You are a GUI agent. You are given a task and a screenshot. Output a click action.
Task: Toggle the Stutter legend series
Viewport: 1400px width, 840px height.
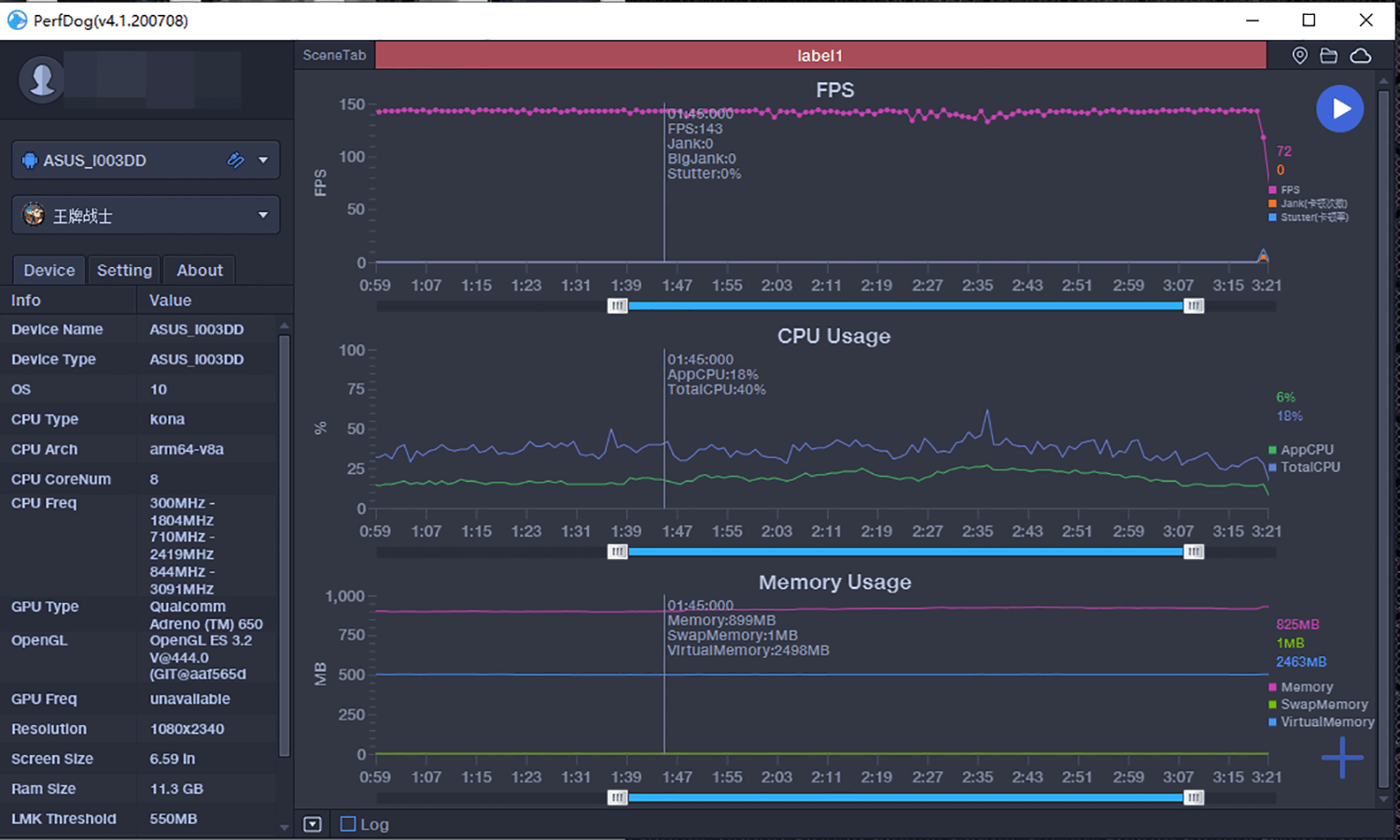(x=1309, y=217)
